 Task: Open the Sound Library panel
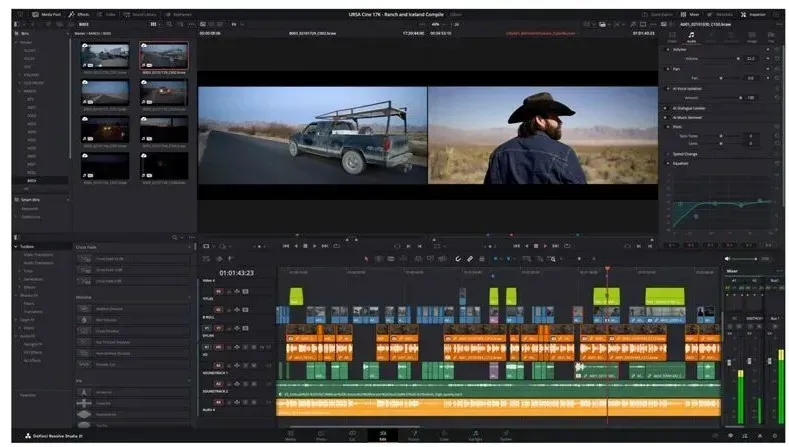(x=138, y=15)
